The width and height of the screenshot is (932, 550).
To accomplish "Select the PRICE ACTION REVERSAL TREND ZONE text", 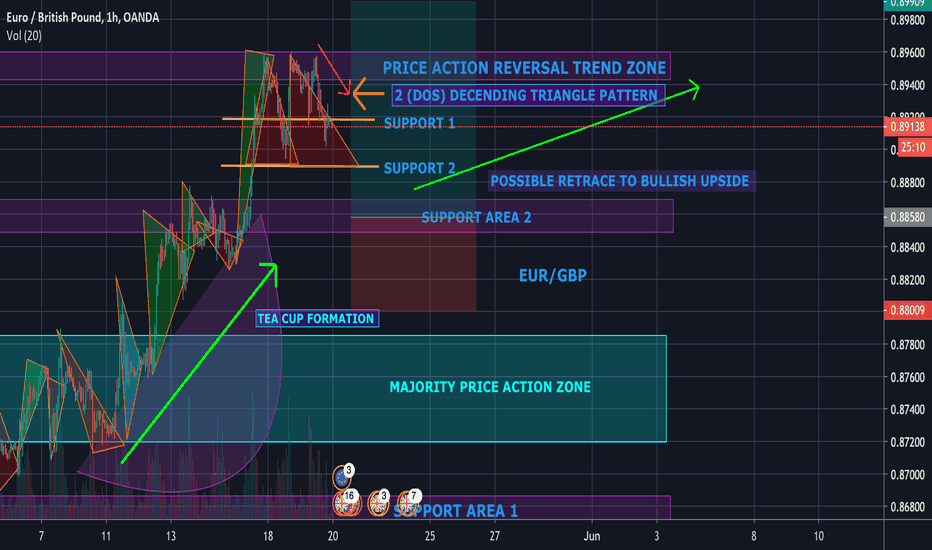I will [x=524, y=68].
